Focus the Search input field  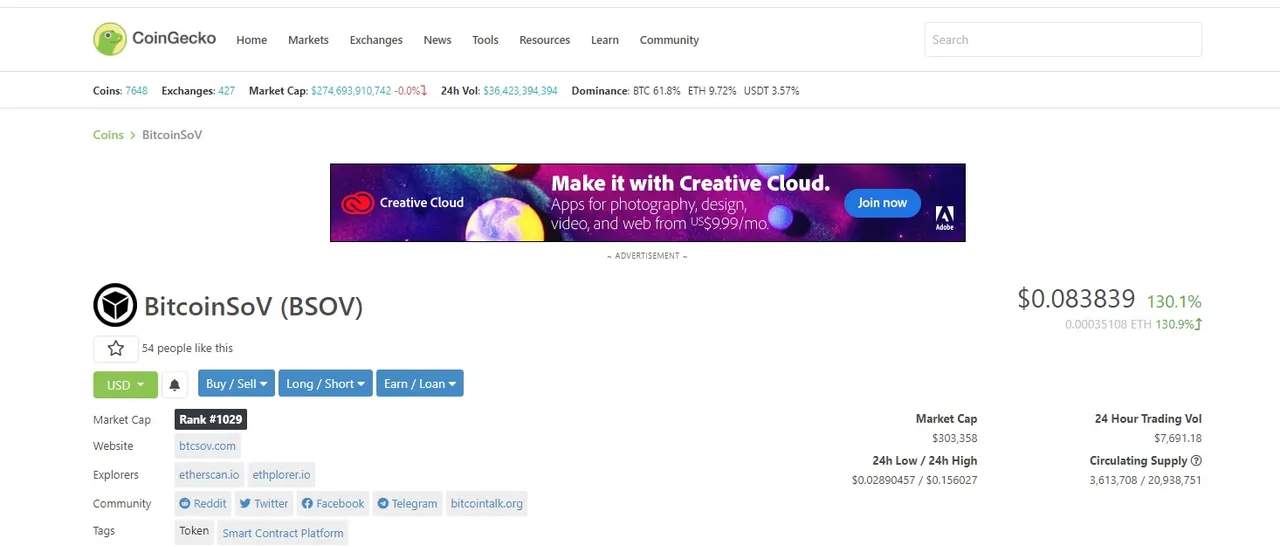(x=1063, y=40)
